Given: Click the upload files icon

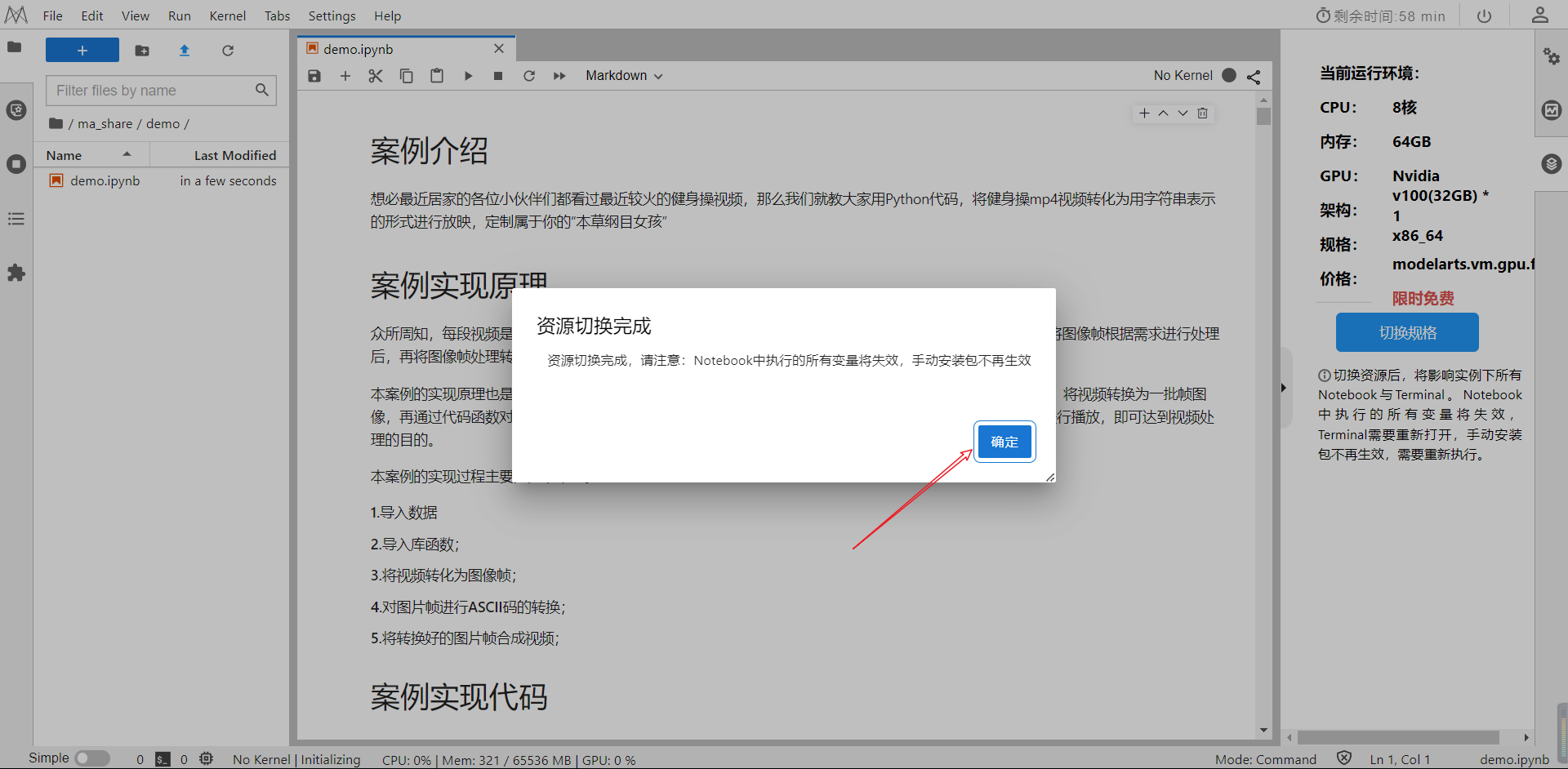Looking at the screenshot, I should click(185, 51).
